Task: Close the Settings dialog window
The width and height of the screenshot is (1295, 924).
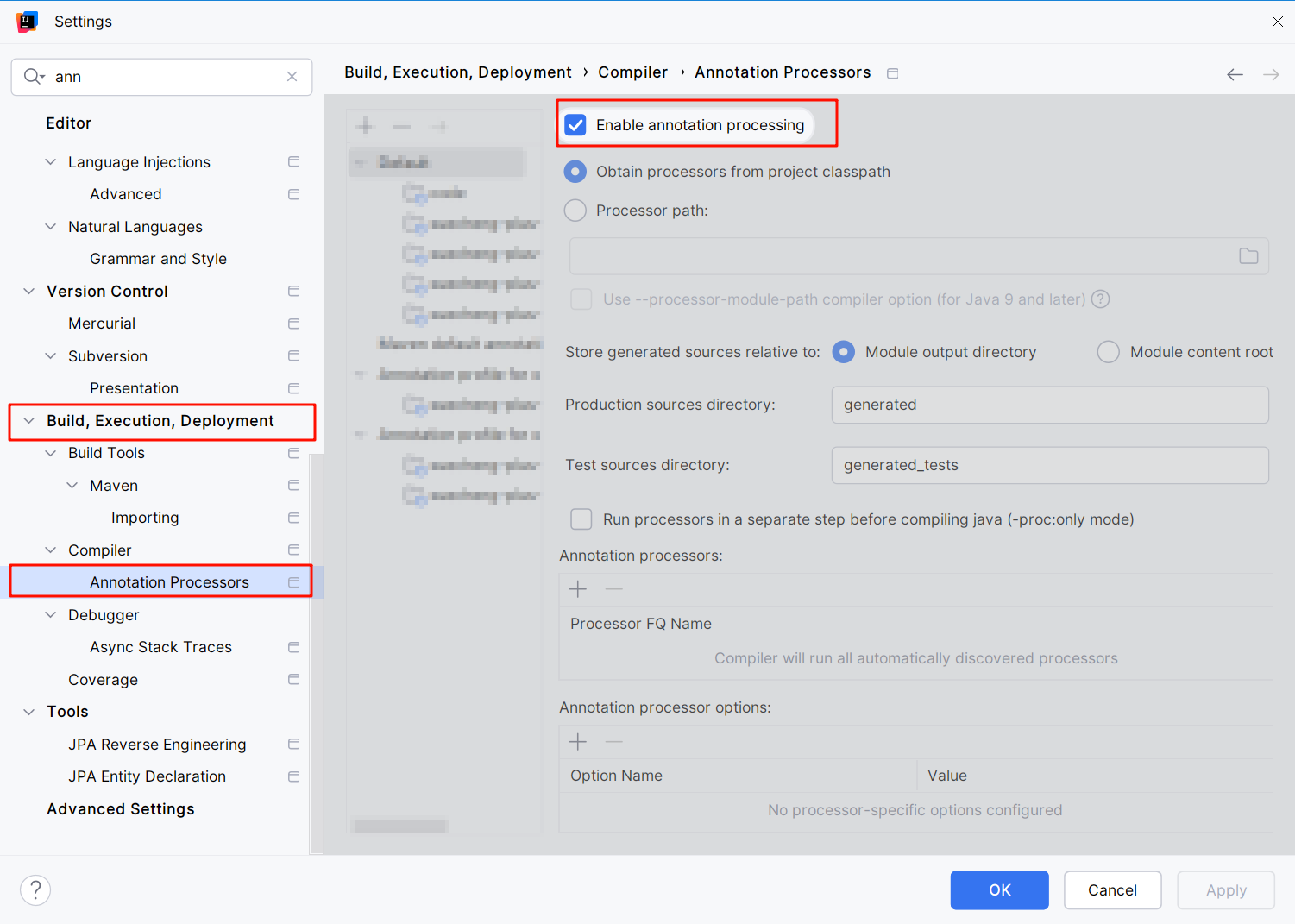Action: tap(1277, 22)
